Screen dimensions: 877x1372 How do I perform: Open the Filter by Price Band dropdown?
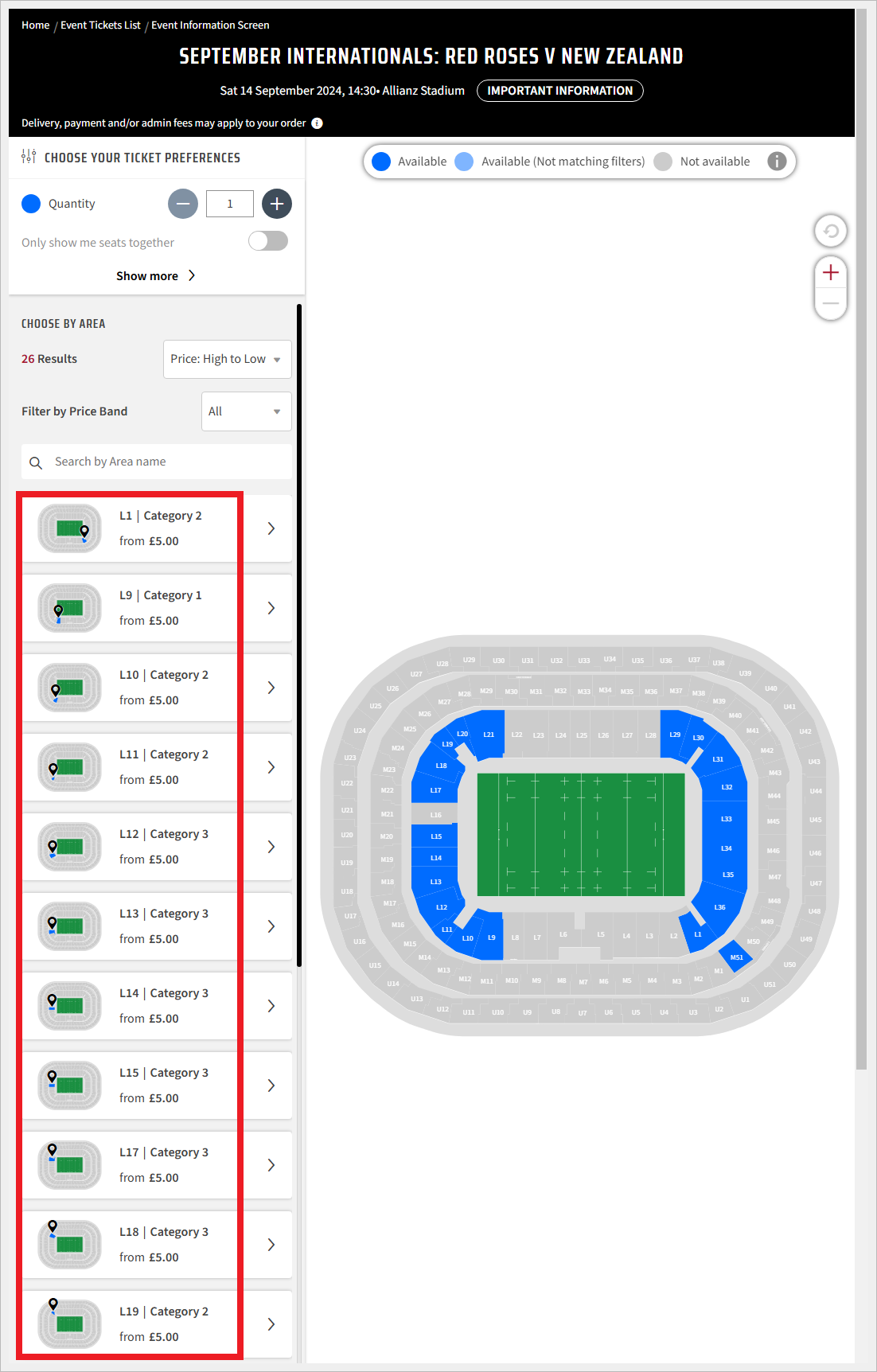[x=246, y=411]
